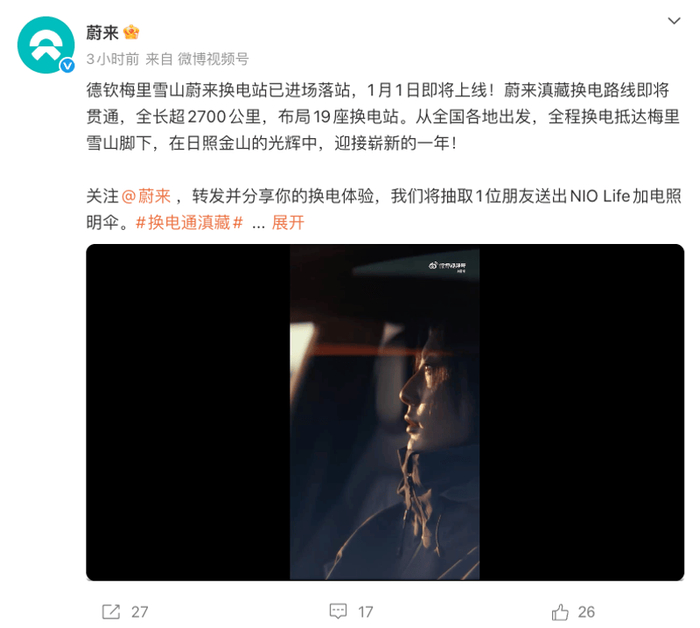Click the blue verified badge on avatar
This screenshot has width=700, height=628.
(67, 66)
